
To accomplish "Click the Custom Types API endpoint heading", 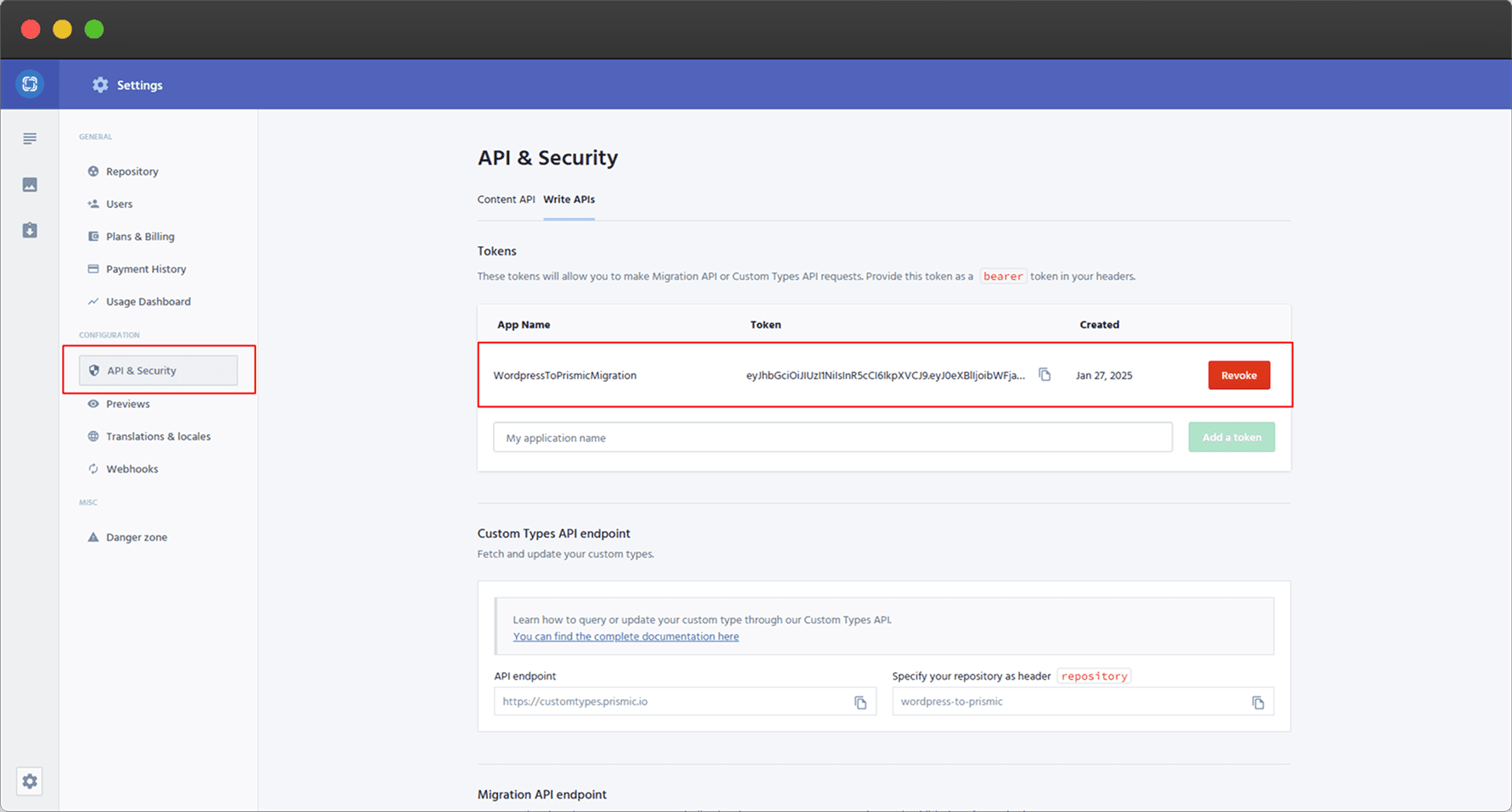I will (554, 534).
